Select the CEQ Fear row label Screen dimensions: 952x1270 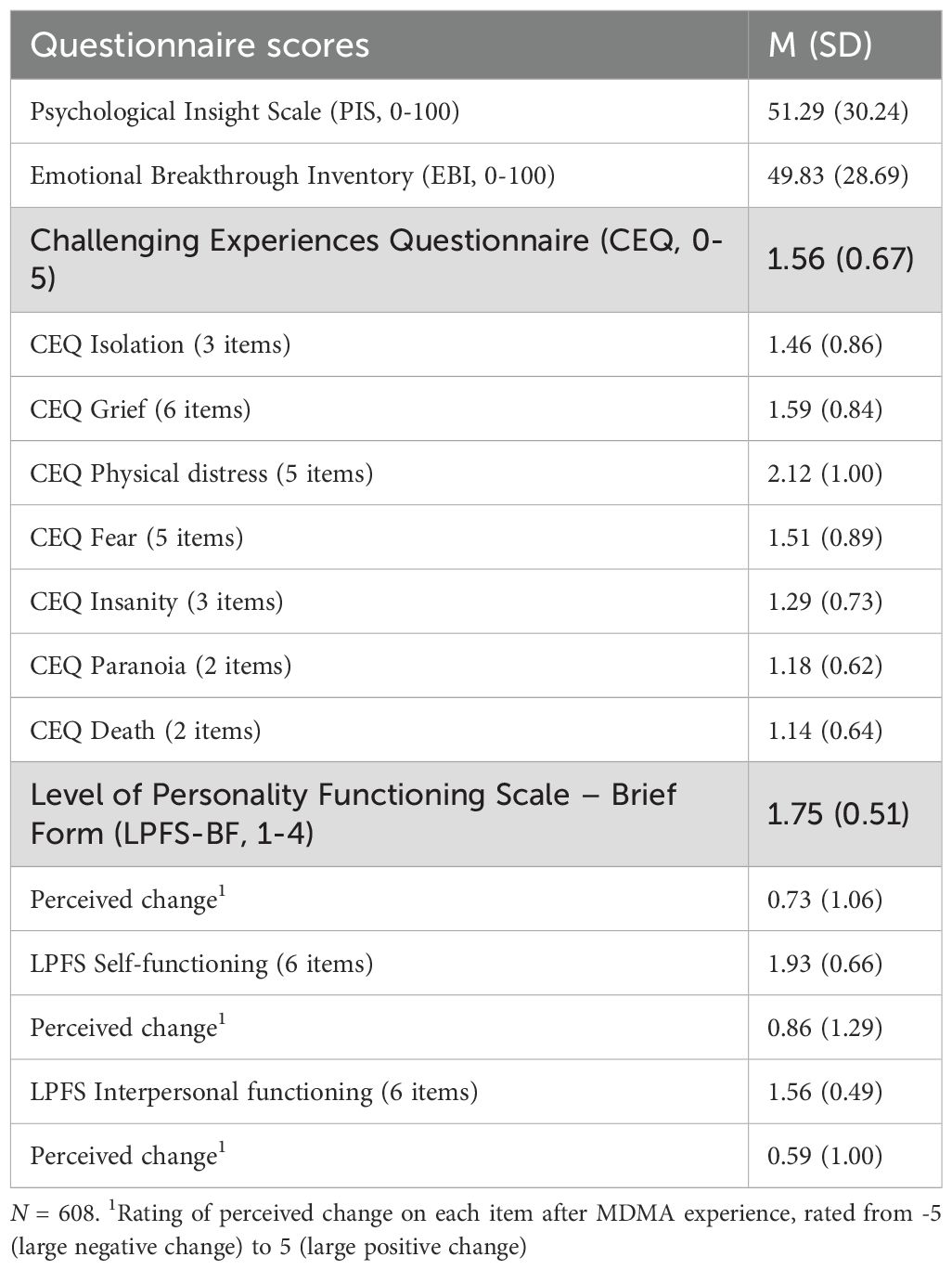pyautogui.click(x=136, y=538)
